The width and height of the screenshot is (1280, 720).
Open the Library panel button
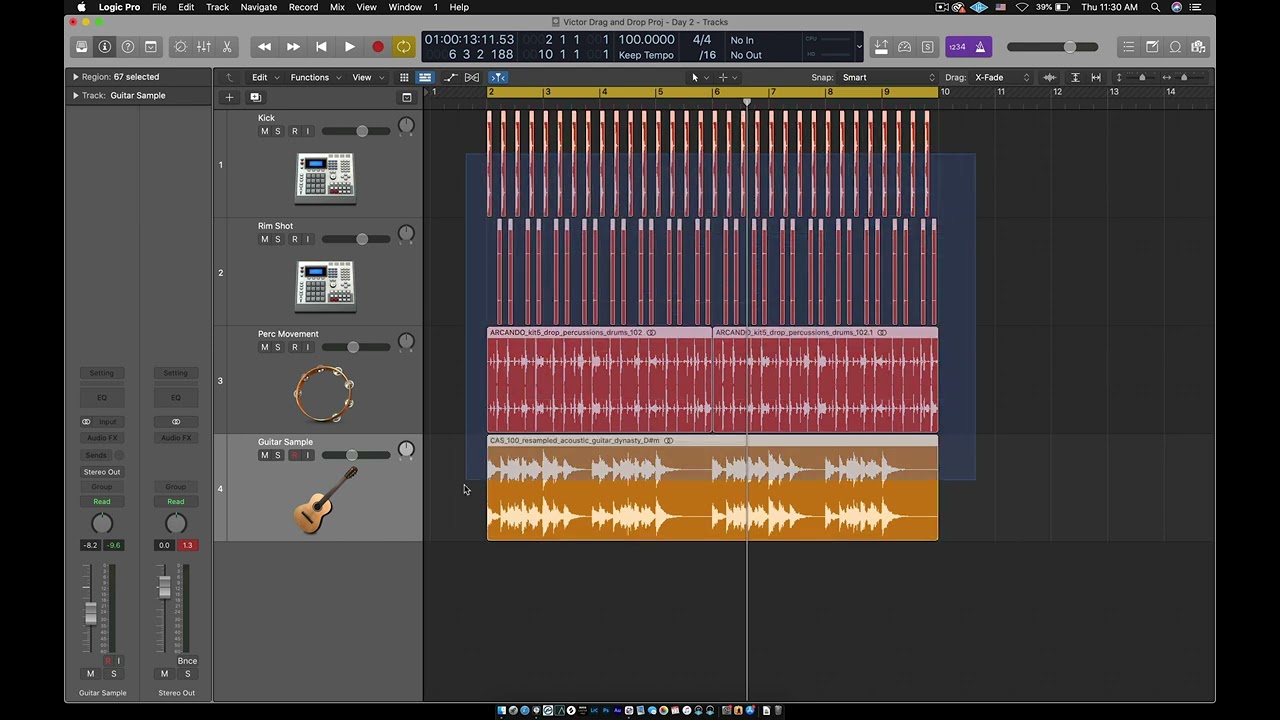[82, 47]
